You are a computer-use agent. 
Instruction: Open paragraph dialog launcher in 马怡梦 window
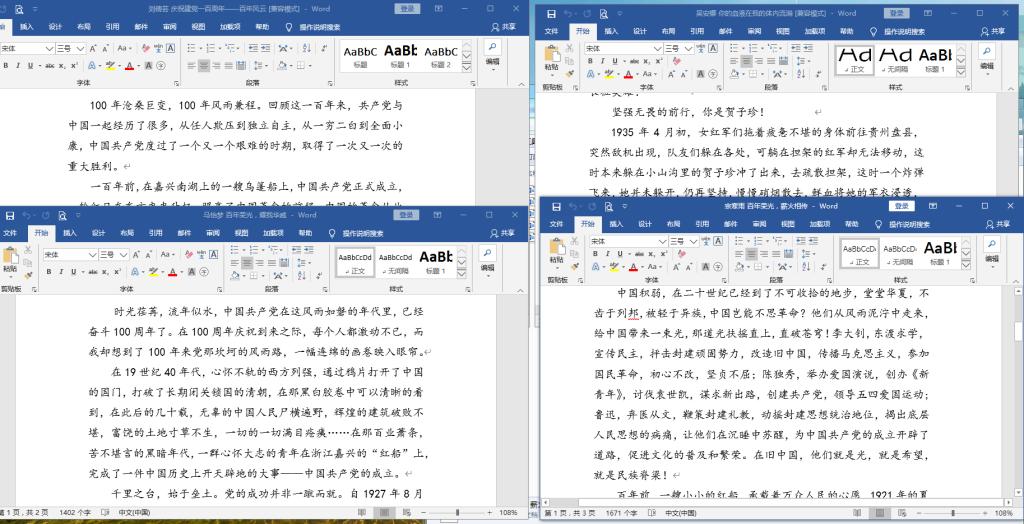click(x=325, y=289)
